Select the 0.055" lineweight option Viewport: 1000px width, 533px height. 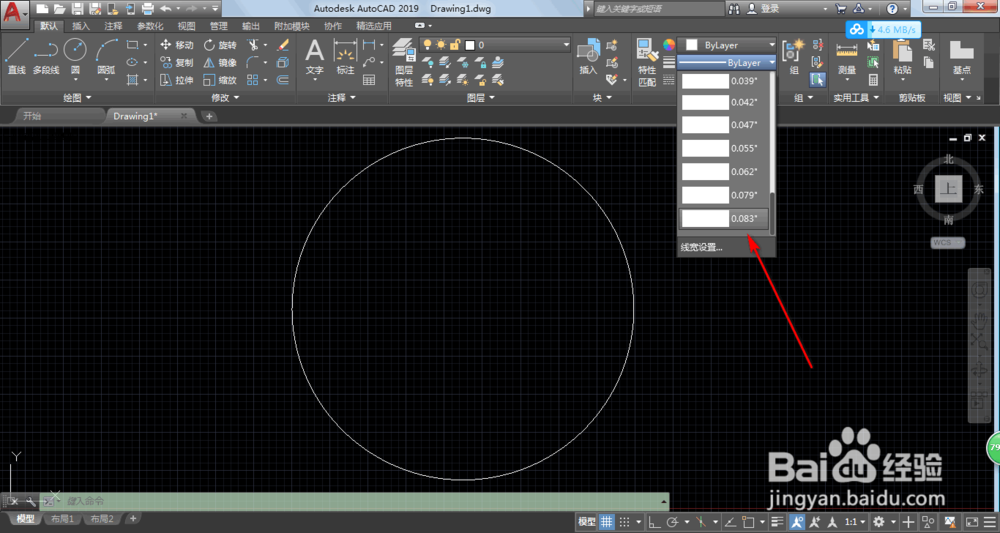pos(724,149)
